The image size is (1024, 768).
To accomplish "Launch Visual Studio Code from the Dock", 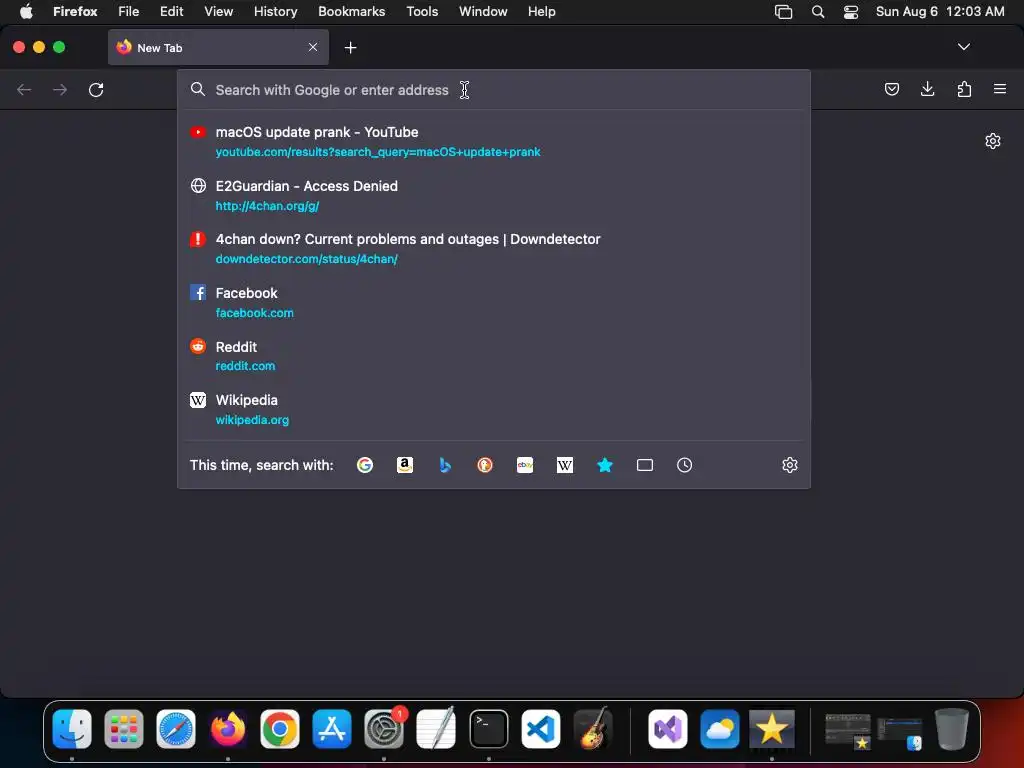I will click(541, 729).
